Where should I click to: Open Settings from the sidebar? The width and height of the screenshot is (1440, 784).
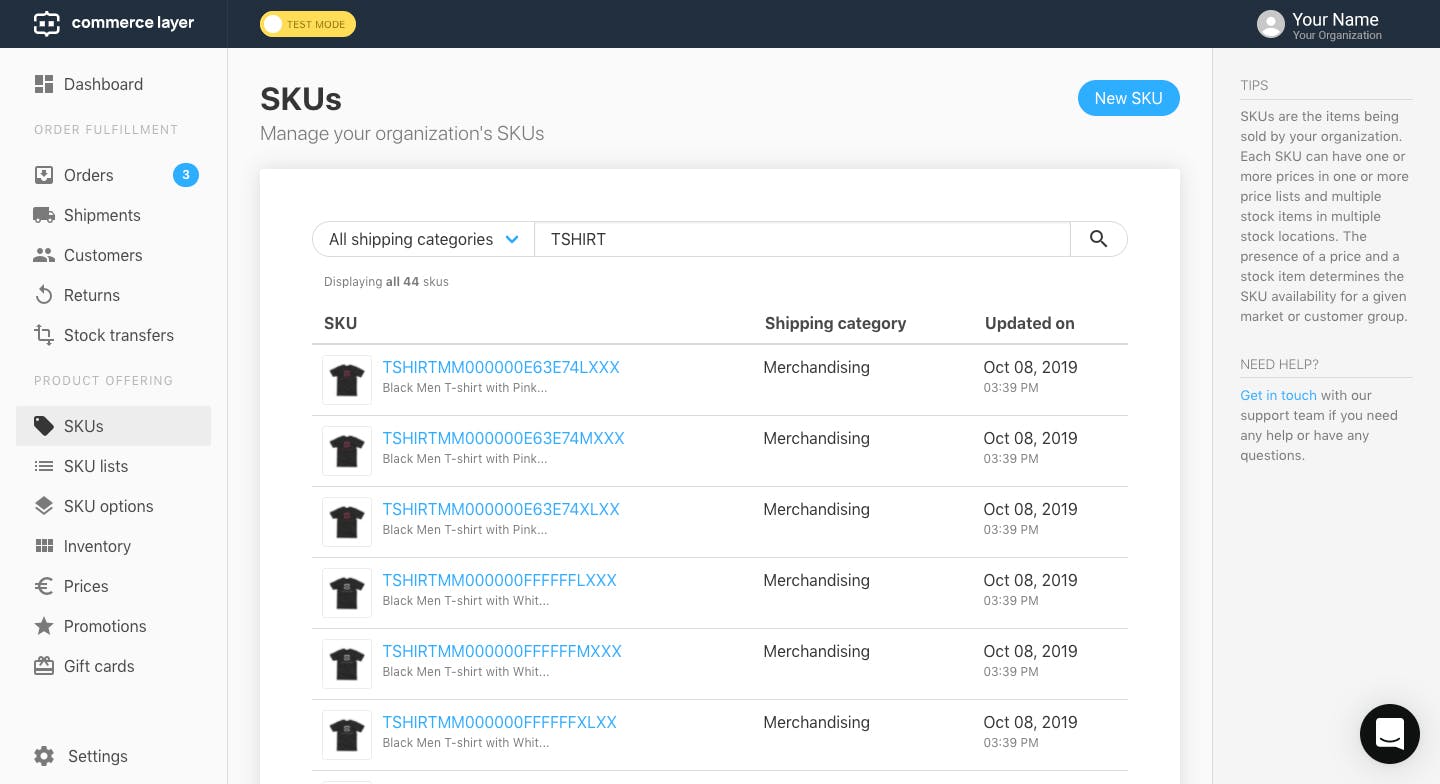coord(97,756)
